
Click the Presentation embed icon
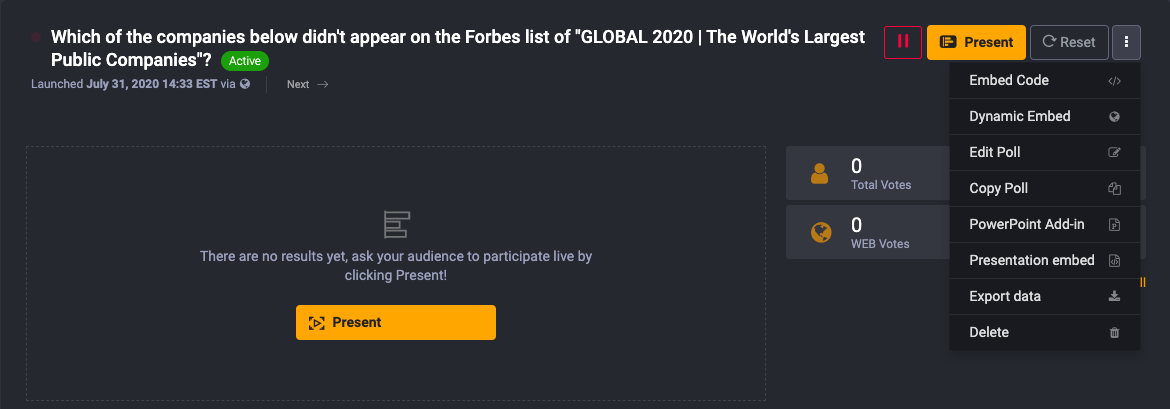pos(1114,261)
